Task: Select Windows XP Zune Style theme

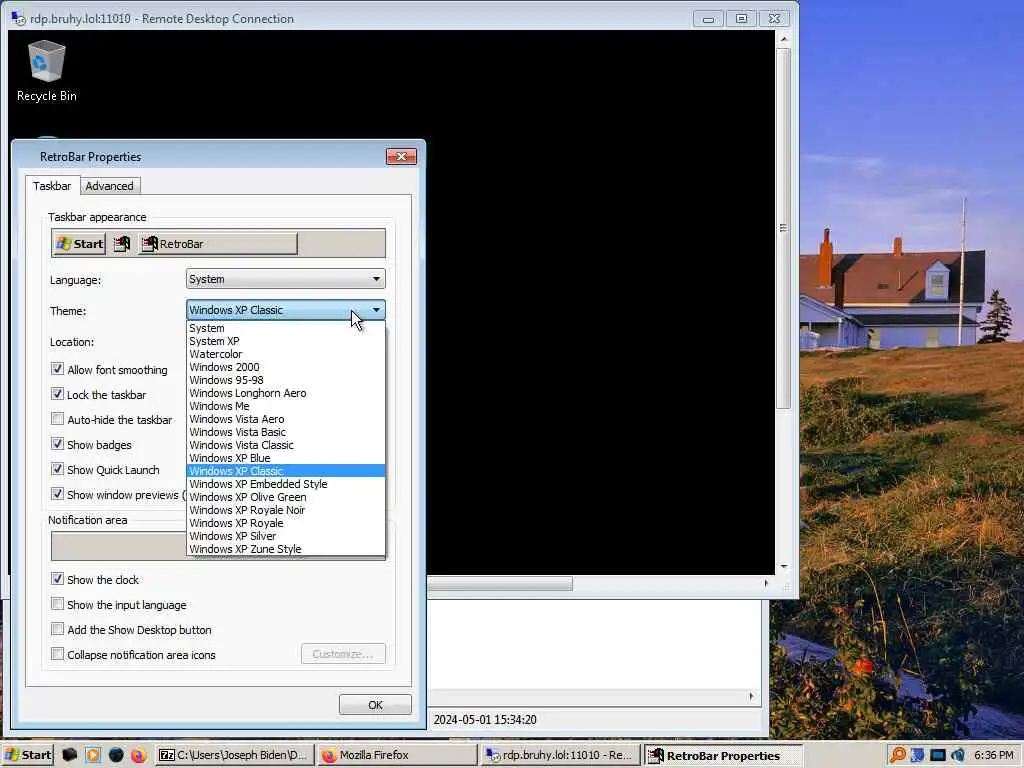Action: [x=285, y=549]
